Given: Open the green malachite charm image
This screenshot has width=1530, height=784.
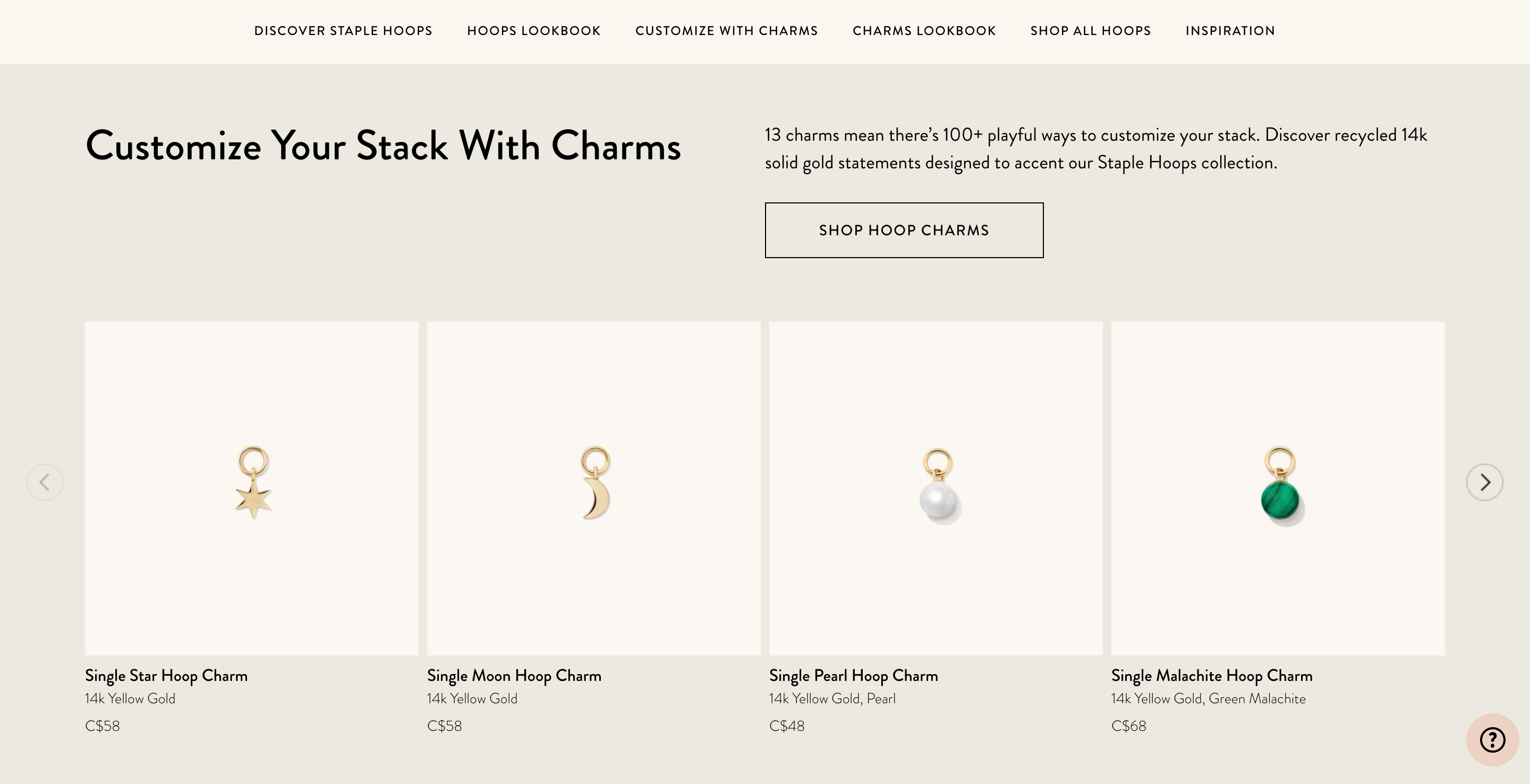Looking at the screenshot, I should [x=1278, y=488].
